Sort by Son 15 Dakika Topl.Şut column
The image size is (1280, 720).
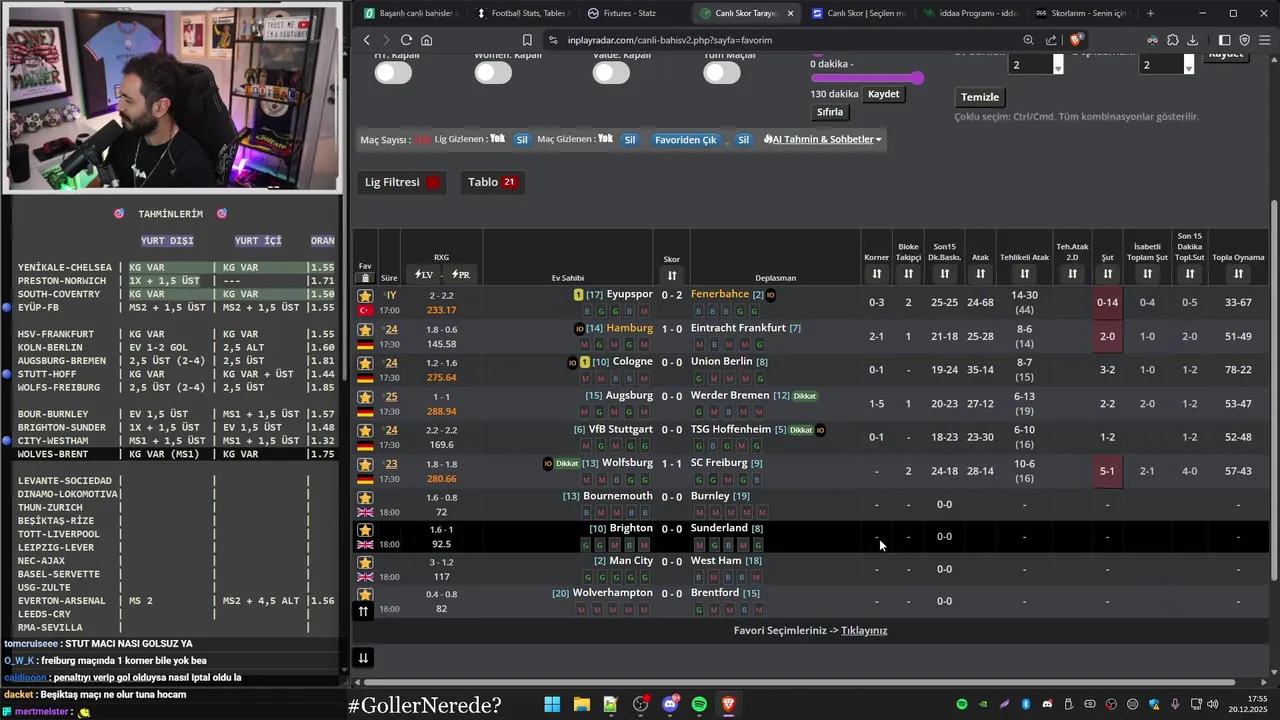tap(1189, 274)
